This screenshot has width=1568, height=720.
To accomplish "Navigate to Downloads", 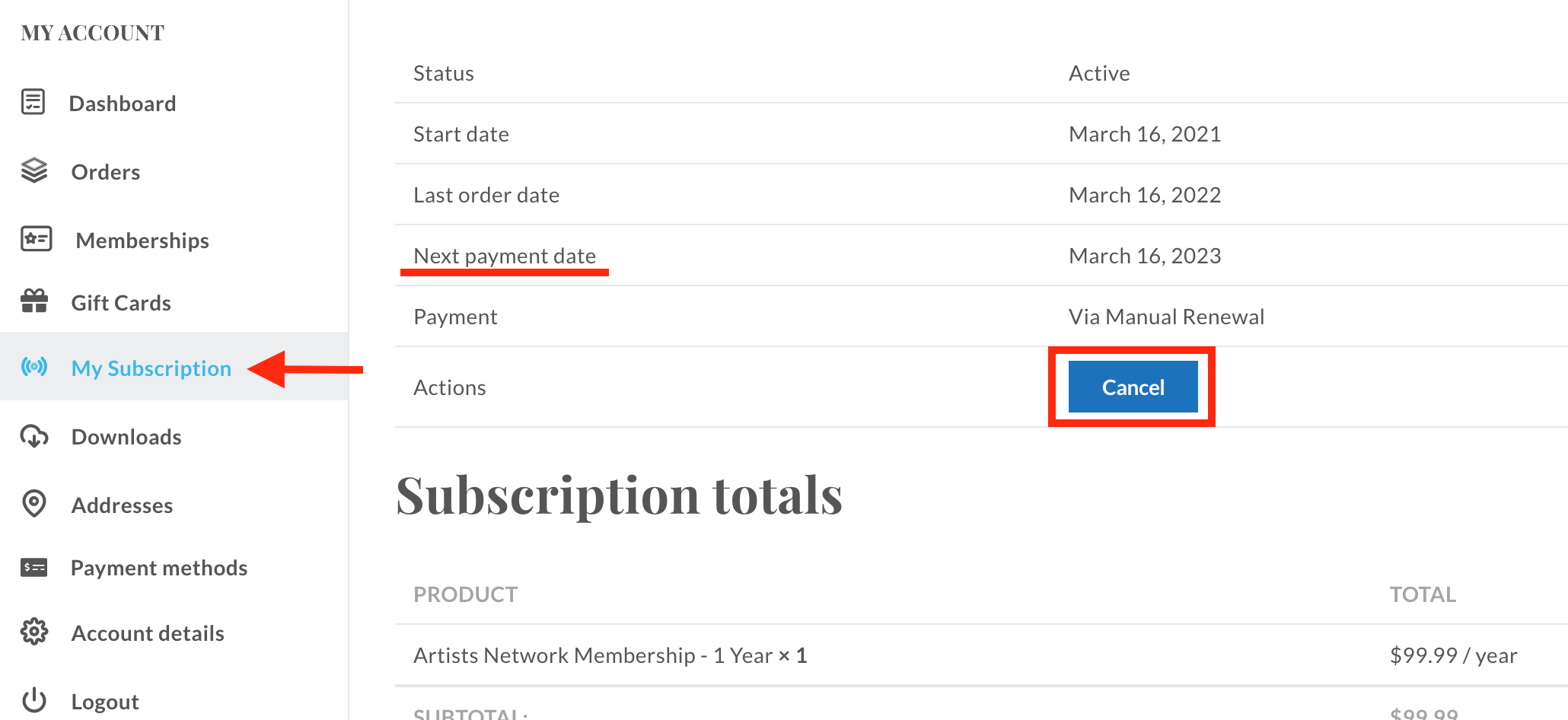I will pos(126,437).
